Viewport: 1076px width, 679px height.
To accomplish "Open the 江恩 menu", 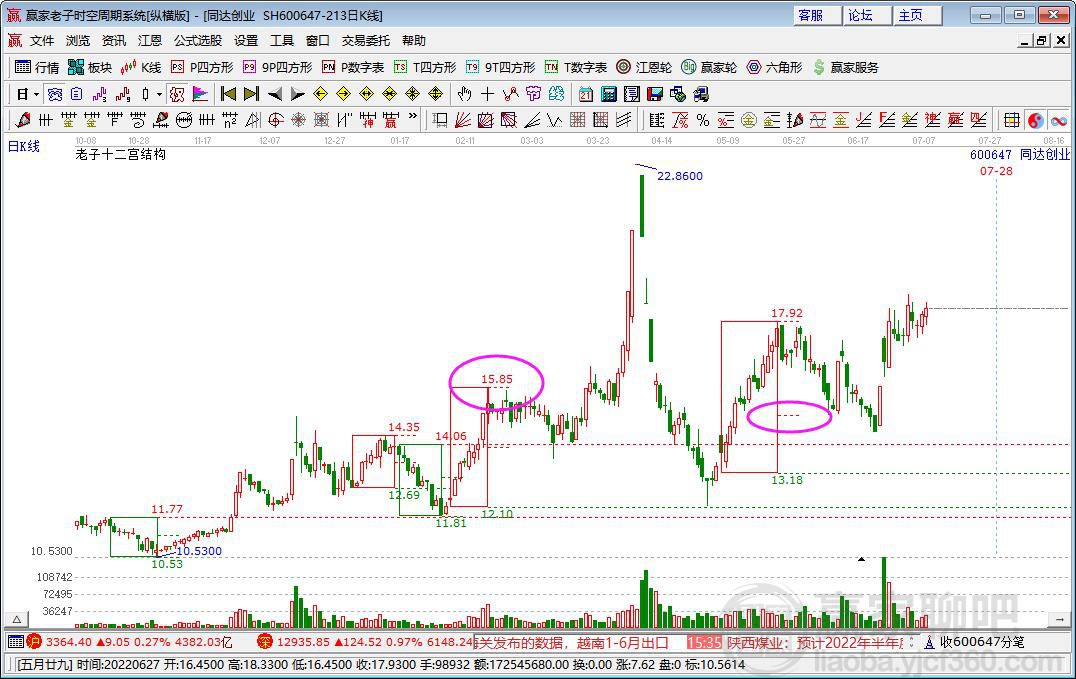I will pyautogui.click(x=150, y=41).
